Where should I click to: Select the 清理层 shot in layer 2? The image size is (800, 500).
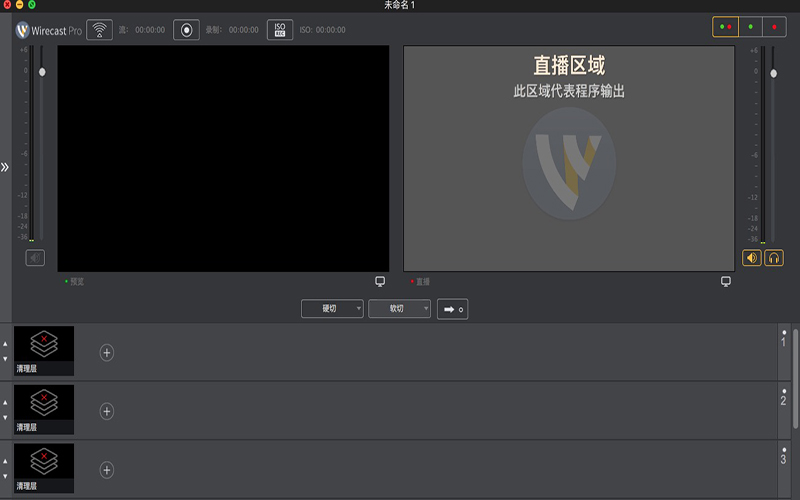44,410
